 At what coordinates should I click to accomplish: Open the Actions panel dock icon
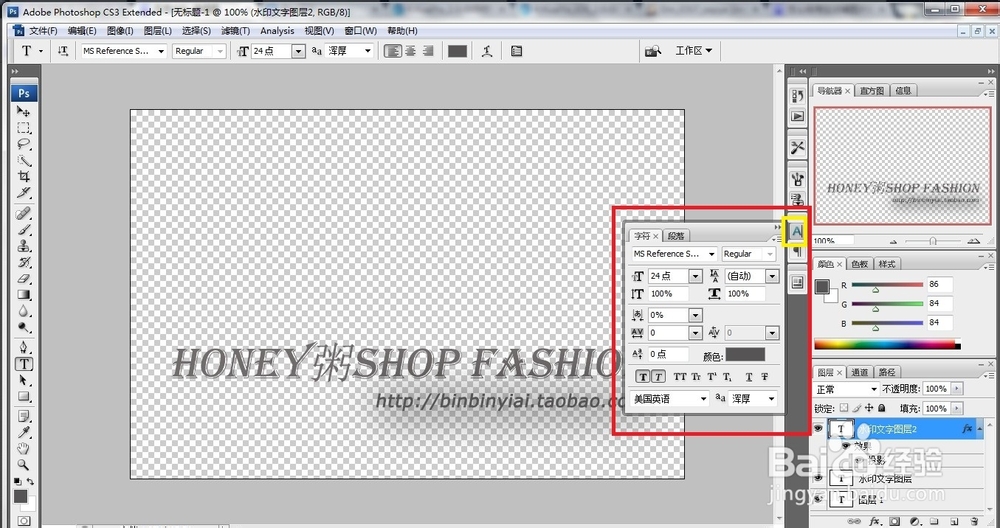coord(797,116)
